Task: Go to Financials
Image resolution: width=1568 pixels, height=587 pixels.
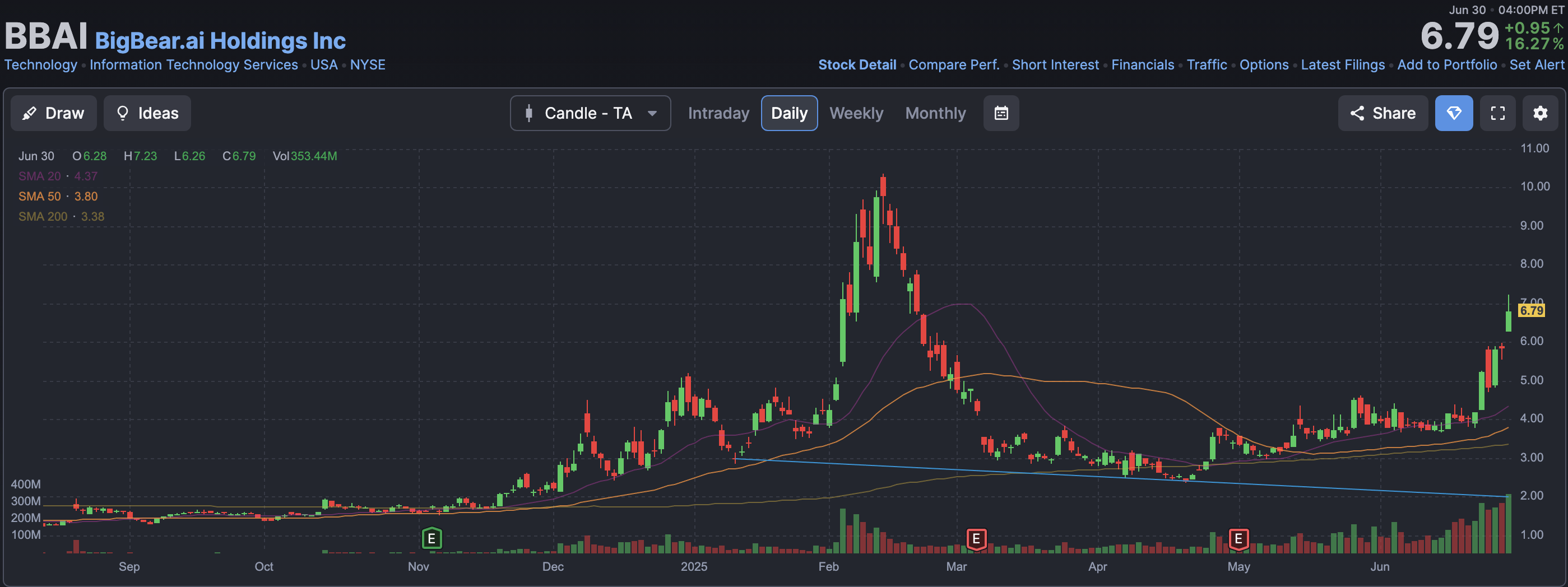Action: tap(1143, 64)
